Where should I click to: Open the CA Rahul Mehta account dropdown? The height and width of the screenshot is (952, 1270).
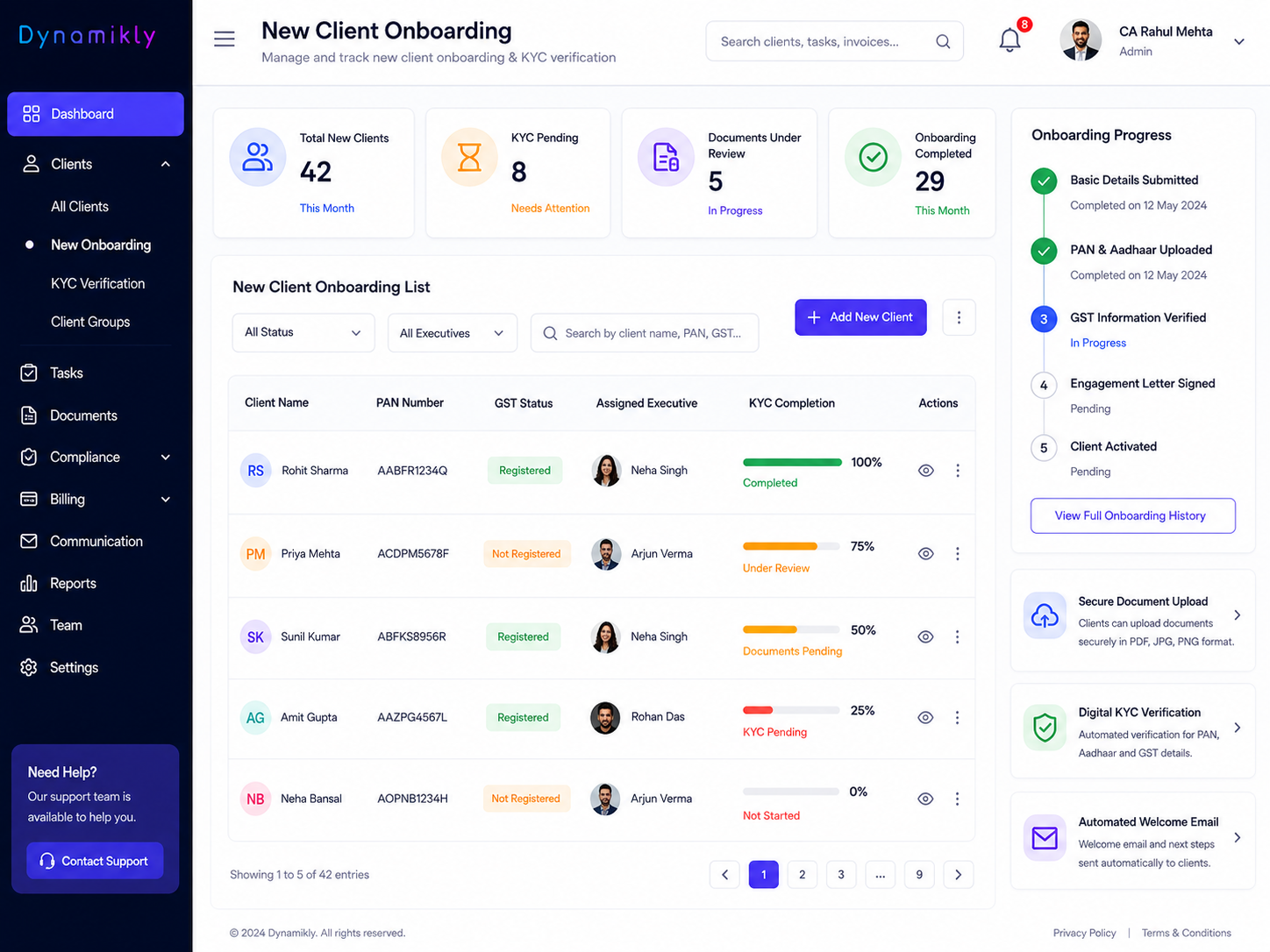pyautogui.click(x=1239, y=41)
